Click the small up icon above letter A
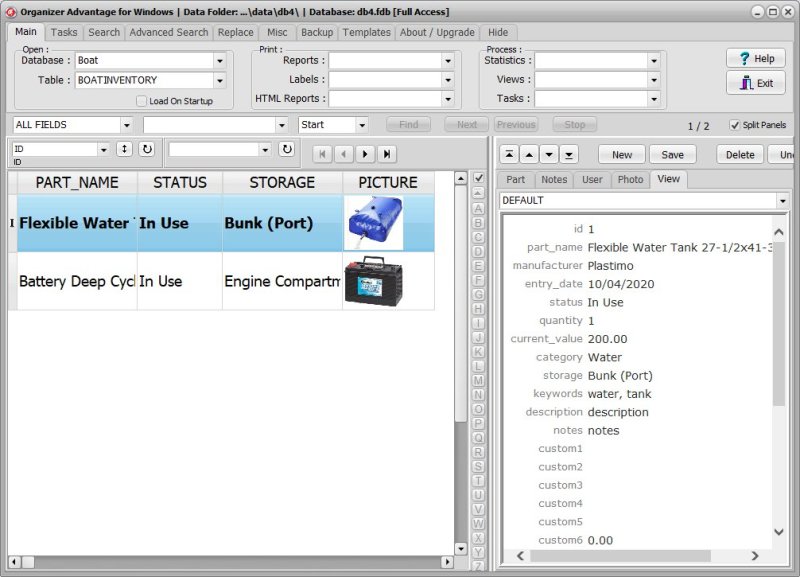The image size is (800, 577). (478, 193)
